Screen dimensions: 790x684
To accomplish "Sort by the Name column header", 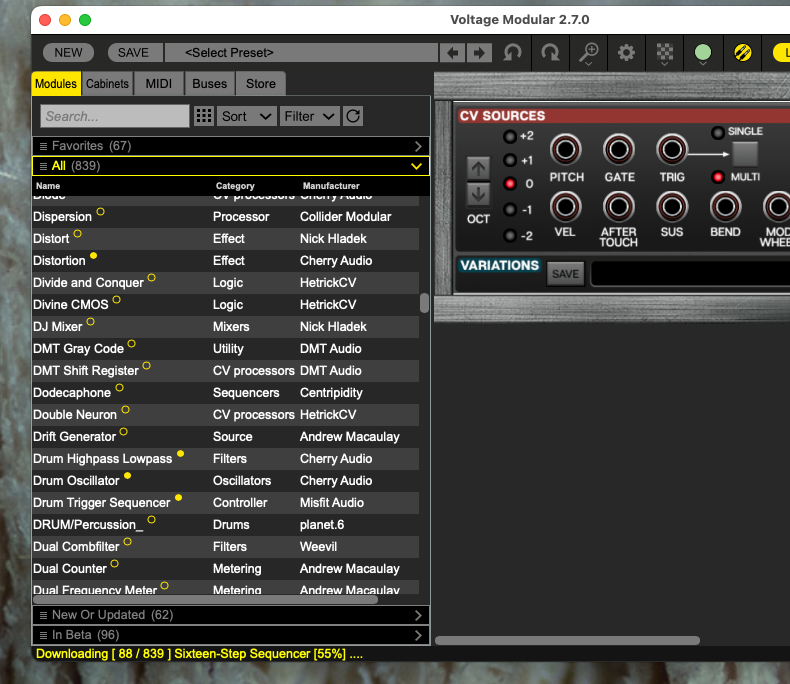I will (x=48, y=186).
